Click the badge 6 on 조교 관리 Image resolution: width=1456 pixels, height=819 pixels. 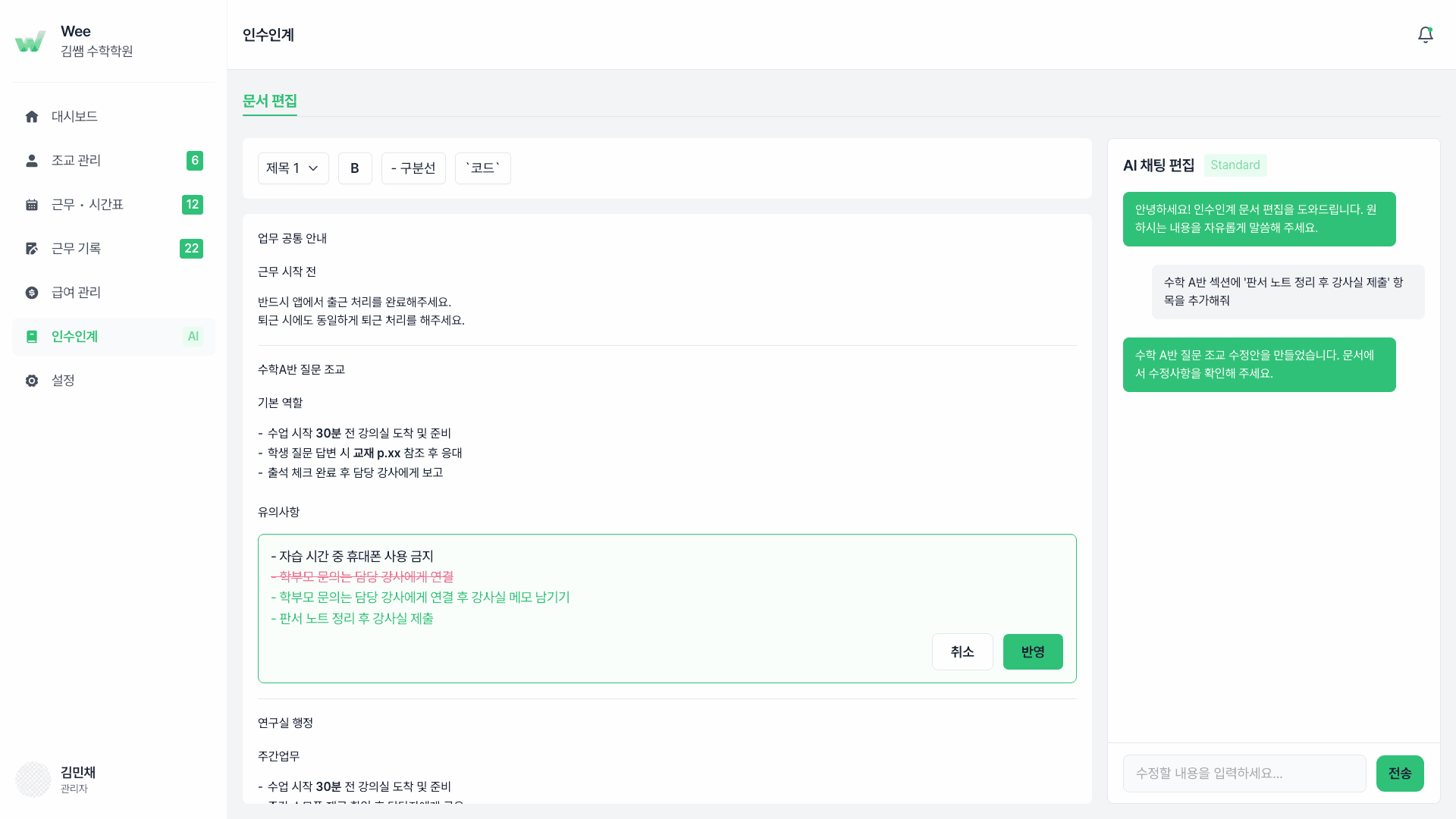coord(195,161)
